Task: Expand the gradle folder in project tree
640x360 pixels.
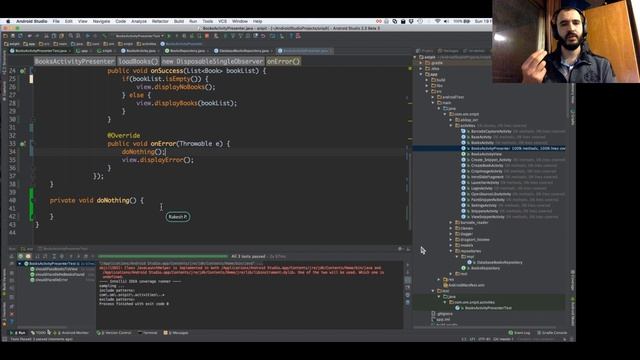Action: point(421,63)
